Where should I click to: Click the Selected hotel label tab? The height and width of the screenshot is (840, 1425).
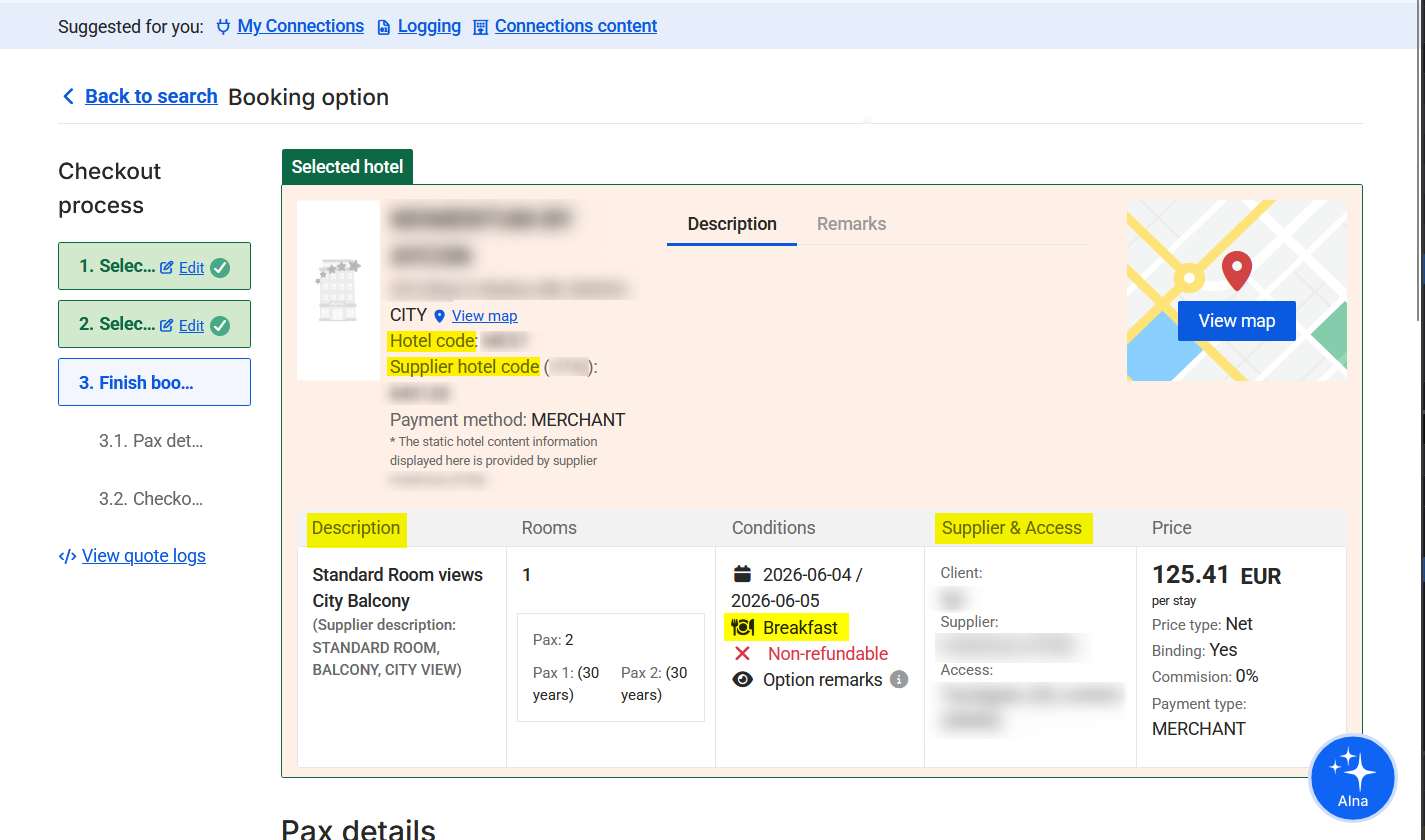point(347,167)
